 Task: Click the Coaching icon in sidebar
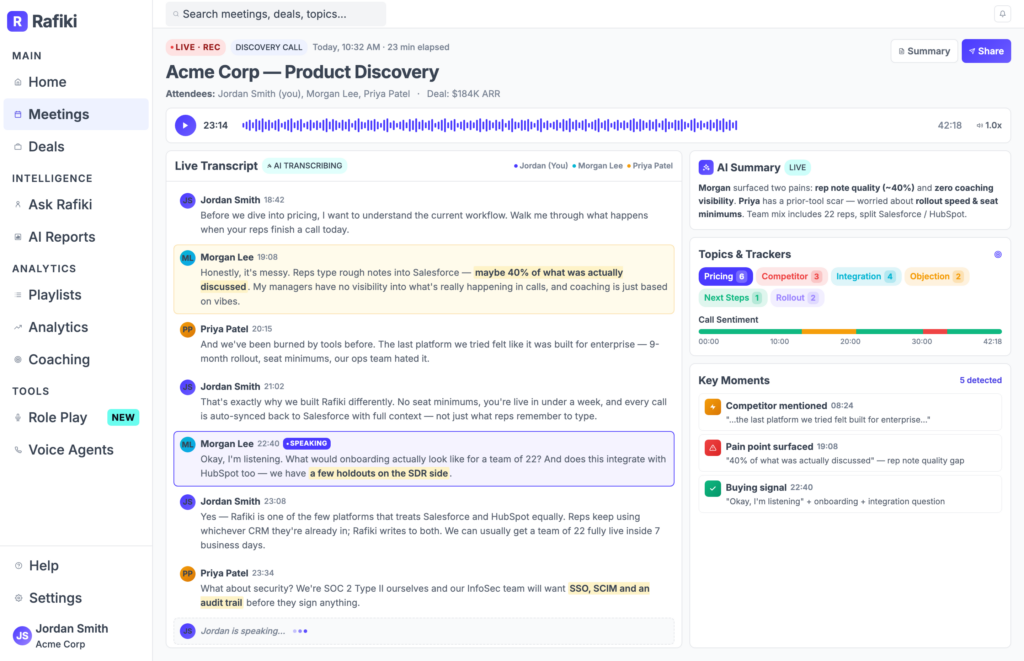click(18, 359)
